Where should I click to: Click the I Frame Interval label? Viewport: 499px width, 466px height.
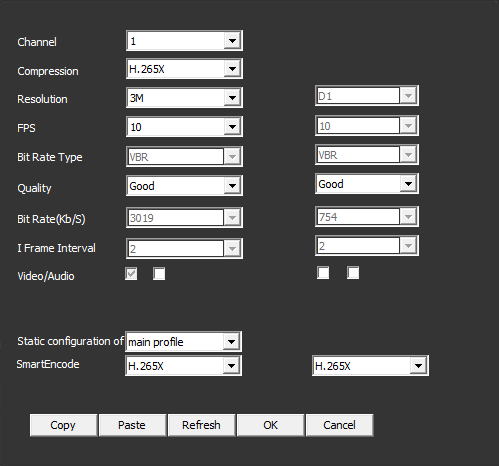[56, 248]
